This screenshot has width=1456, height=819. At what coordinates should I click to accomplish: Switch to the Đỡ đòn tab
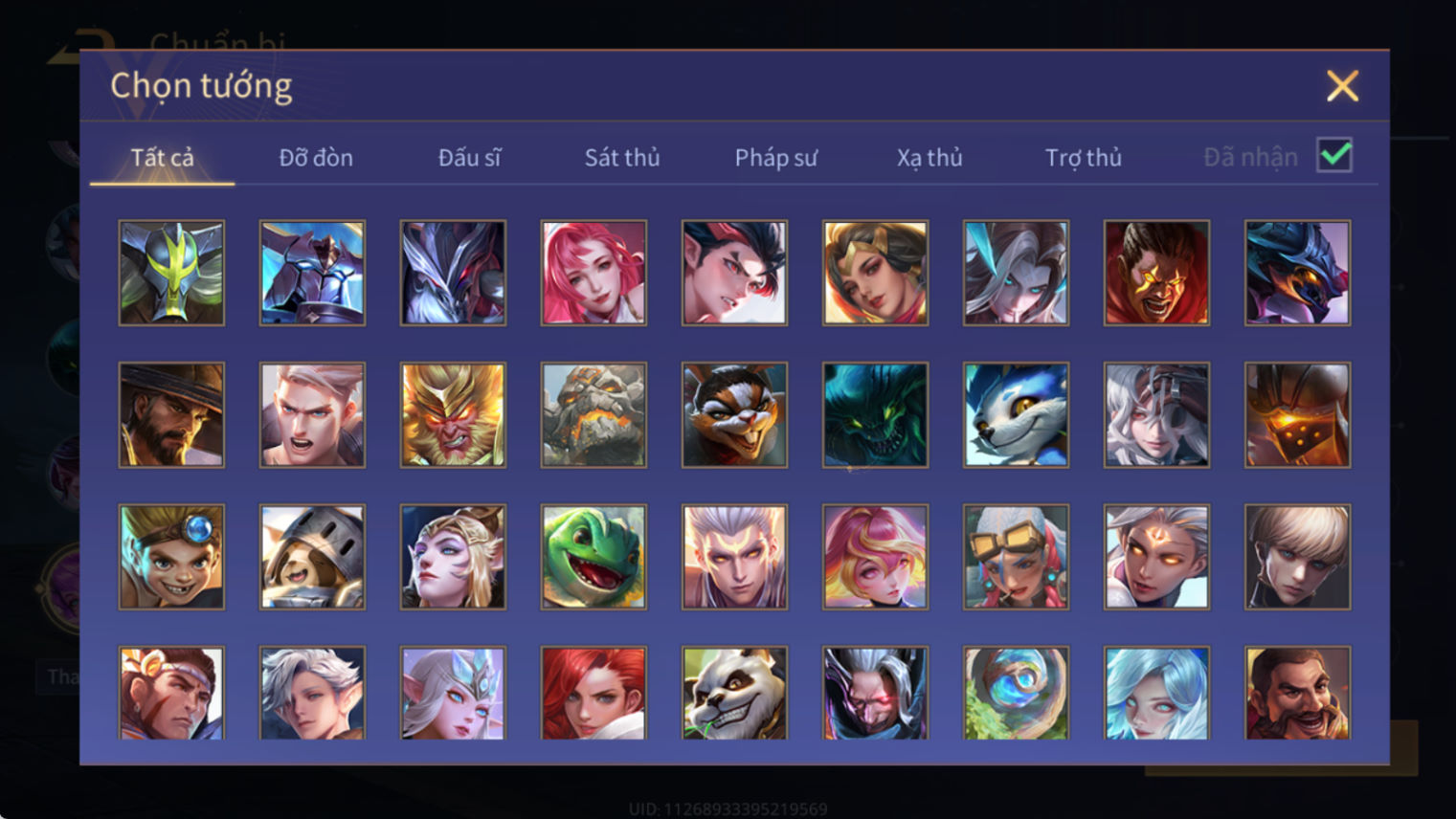pyautogui.click(x=316, y=157)
